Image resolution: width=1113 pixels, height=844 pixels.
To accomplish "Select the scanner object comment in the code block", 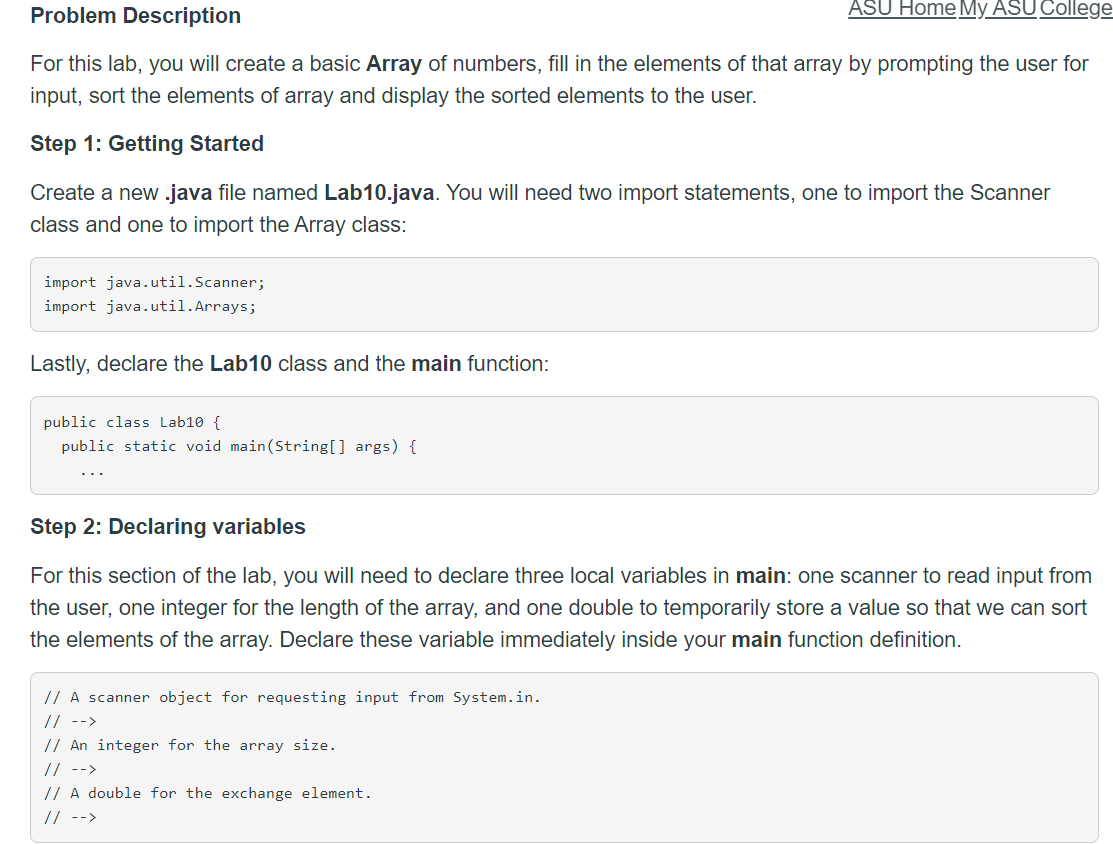I will [291, 697].
